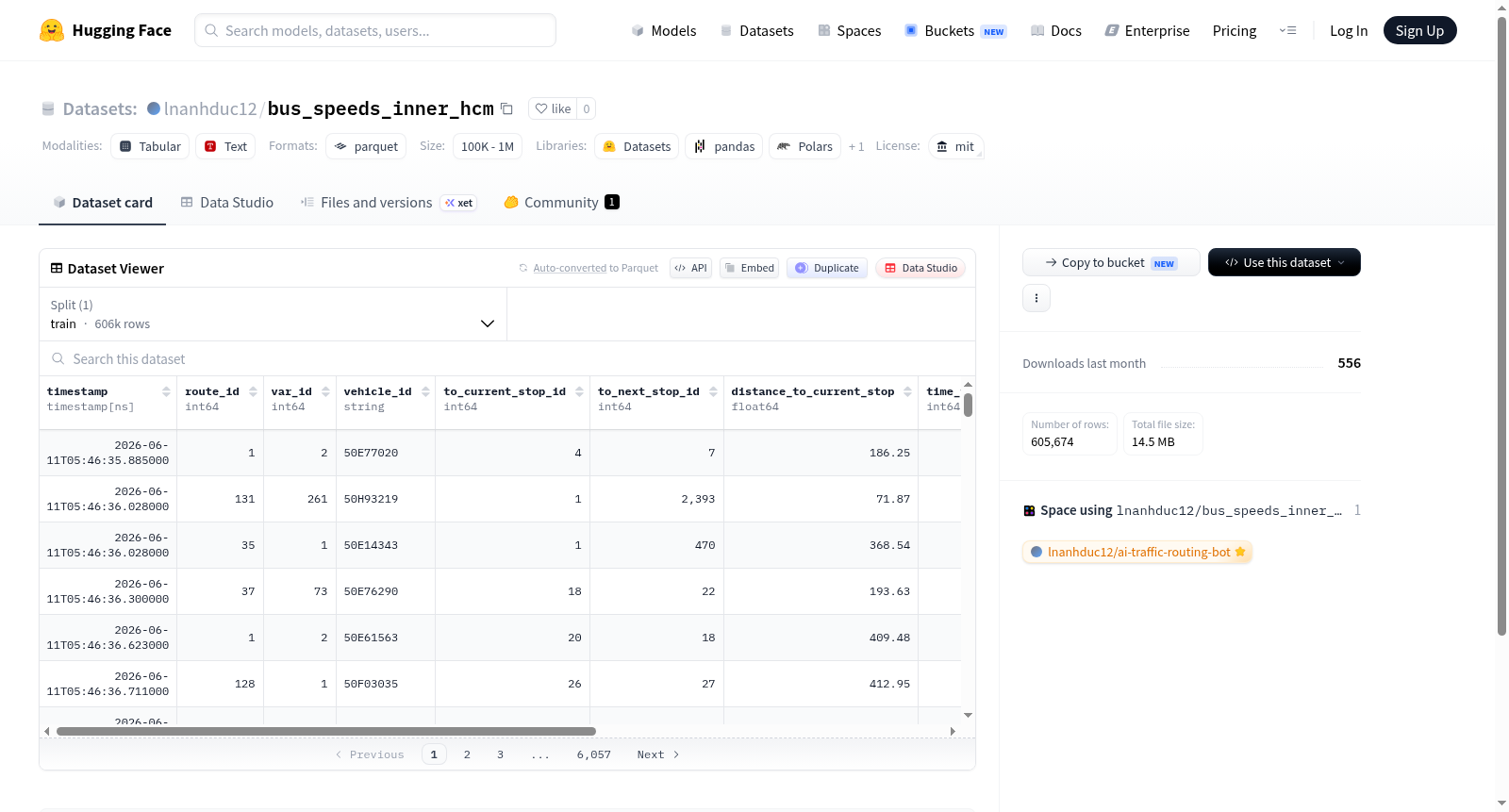Click the search magnifier in the top bar

pos(211,30)
